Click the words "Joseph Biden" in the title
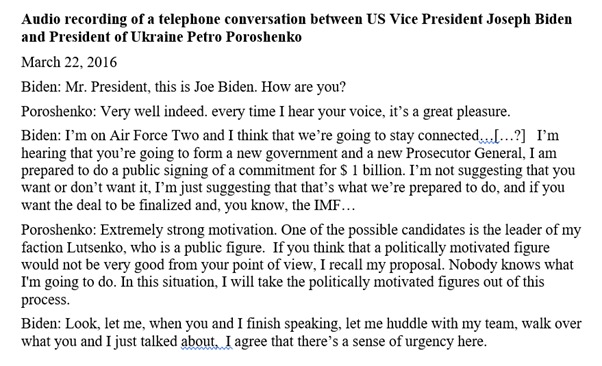This screenshot has height=366, width=602. pos(529,19)
